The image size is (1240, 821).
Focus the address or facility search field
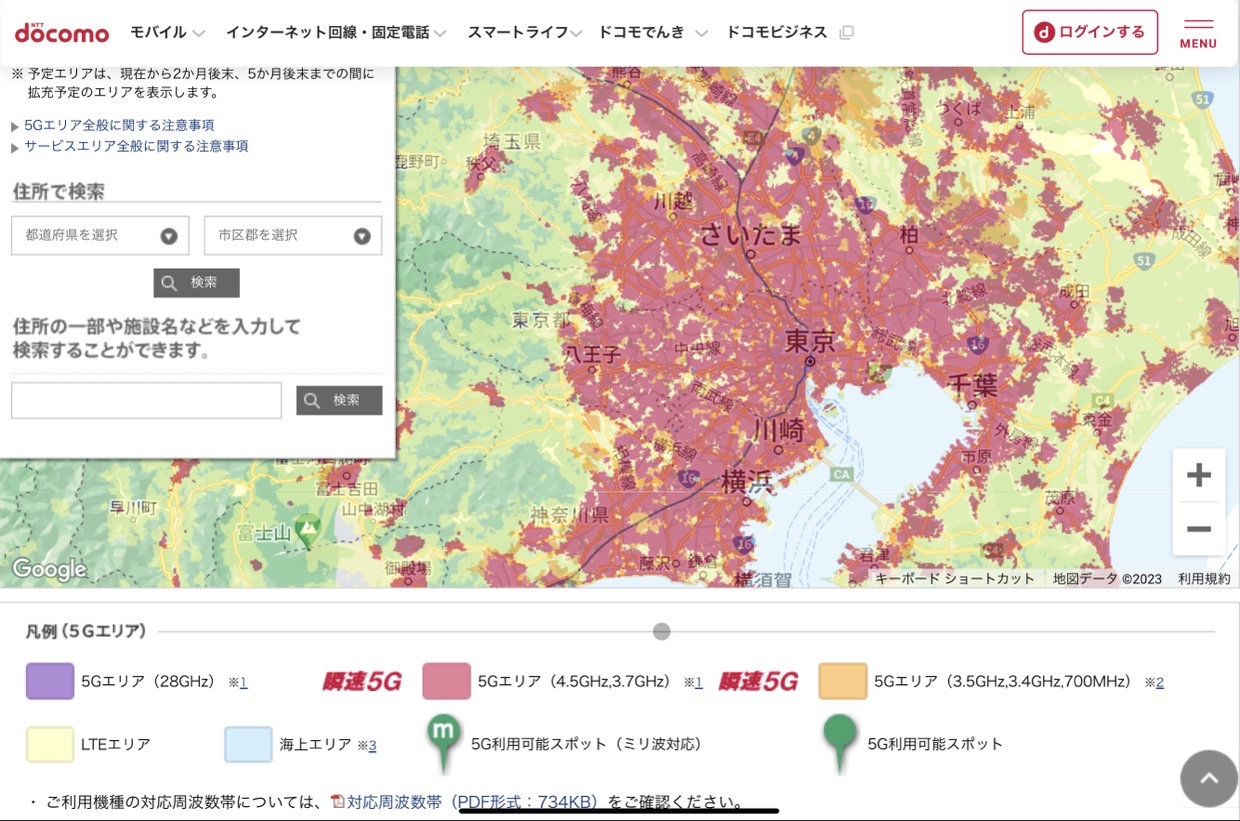click(146, 401)
